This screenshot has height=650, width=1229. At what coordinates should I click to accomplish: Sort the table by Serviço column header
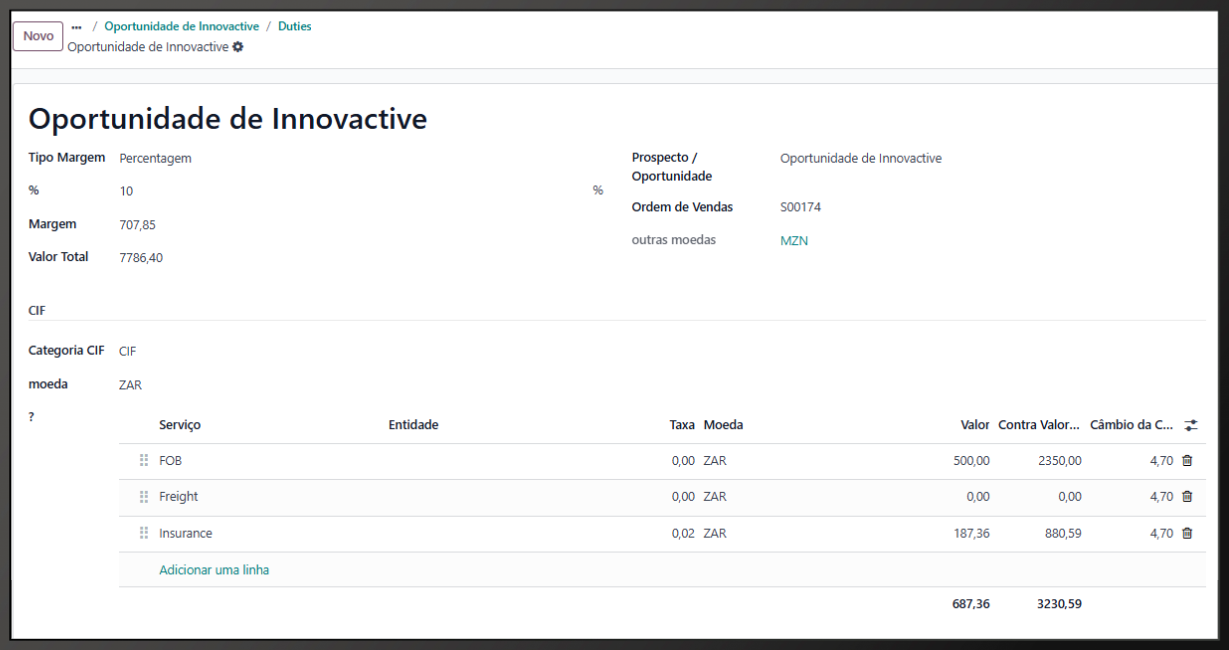(x=180, y=425)
